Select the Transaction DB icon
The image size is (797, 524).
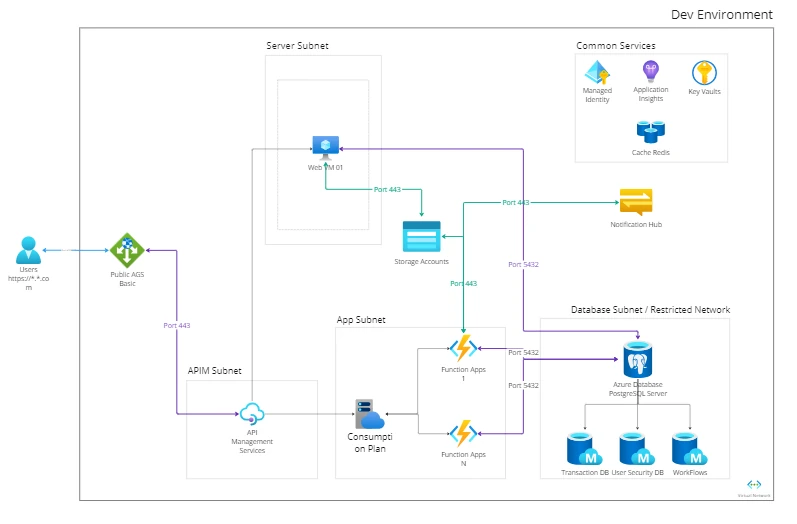tap(585, 449)
